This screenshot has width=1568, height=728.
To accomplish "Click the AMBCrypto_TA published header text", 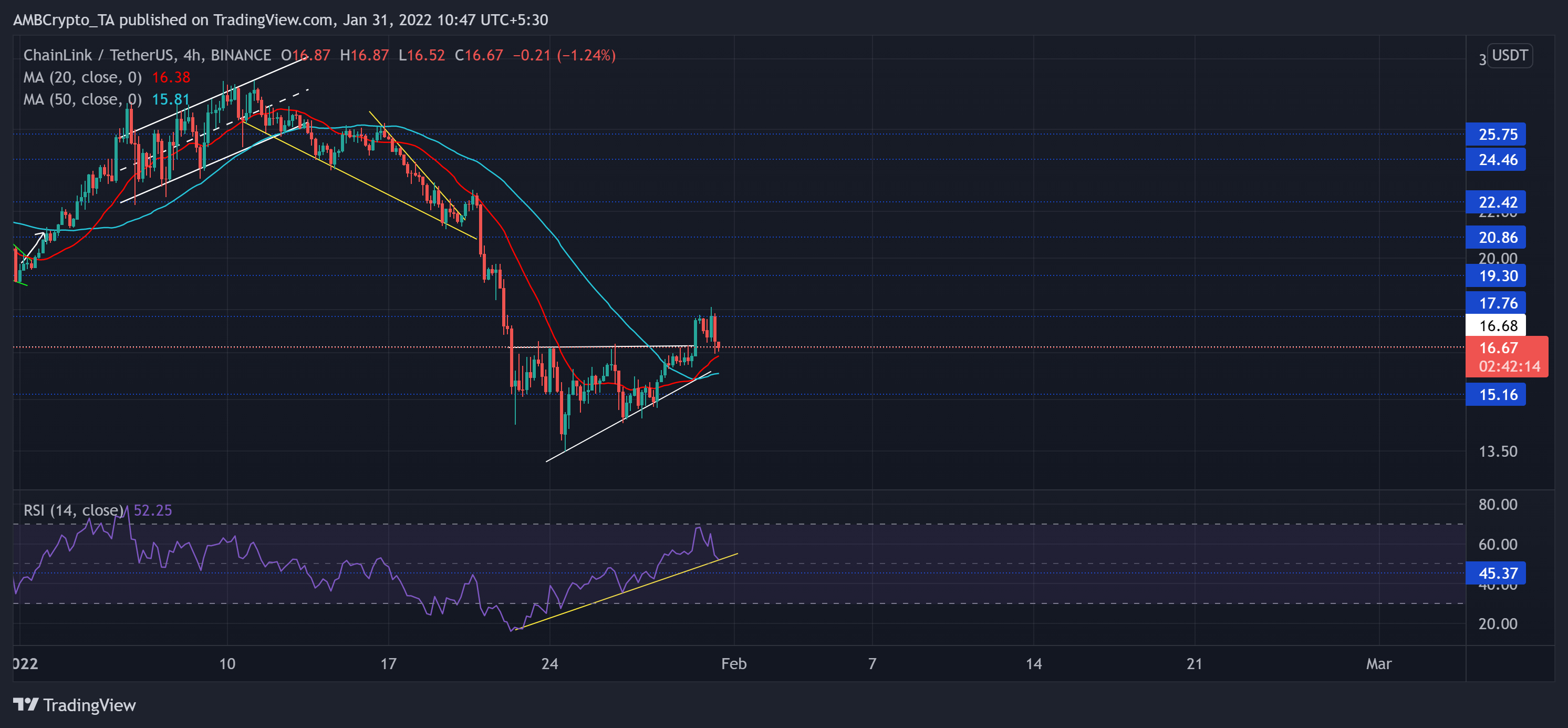I will coord(281,20).
